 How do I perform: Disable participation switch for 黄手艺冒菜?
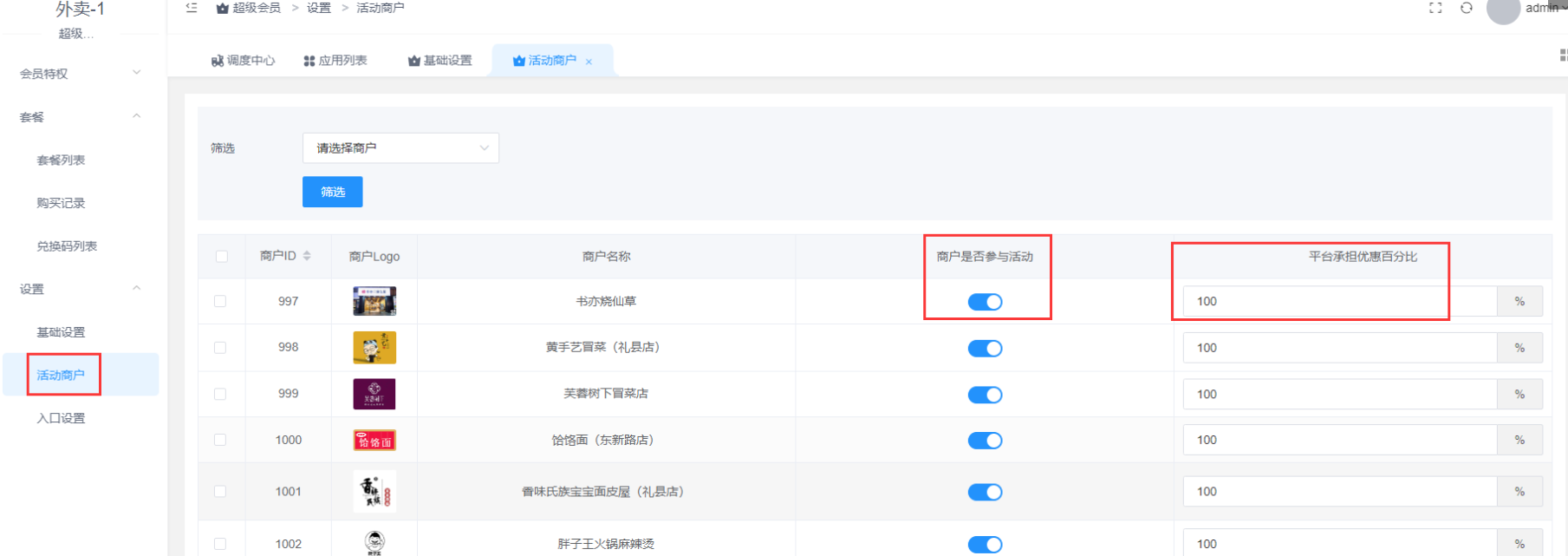(985, 348)
